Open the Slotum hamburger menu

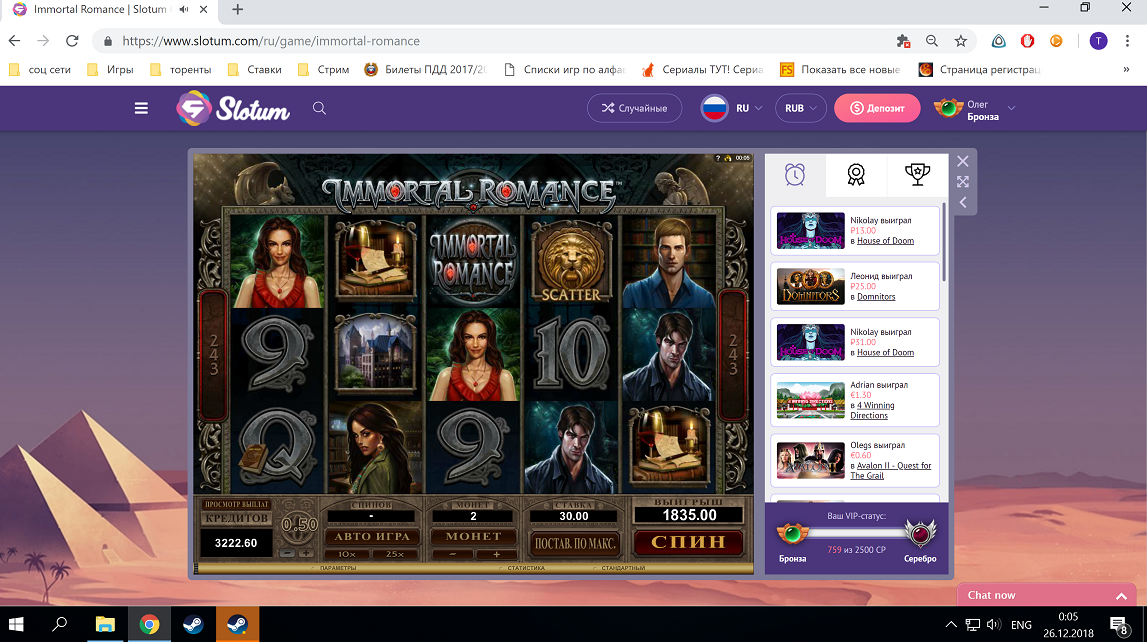(x=141, y=108)
